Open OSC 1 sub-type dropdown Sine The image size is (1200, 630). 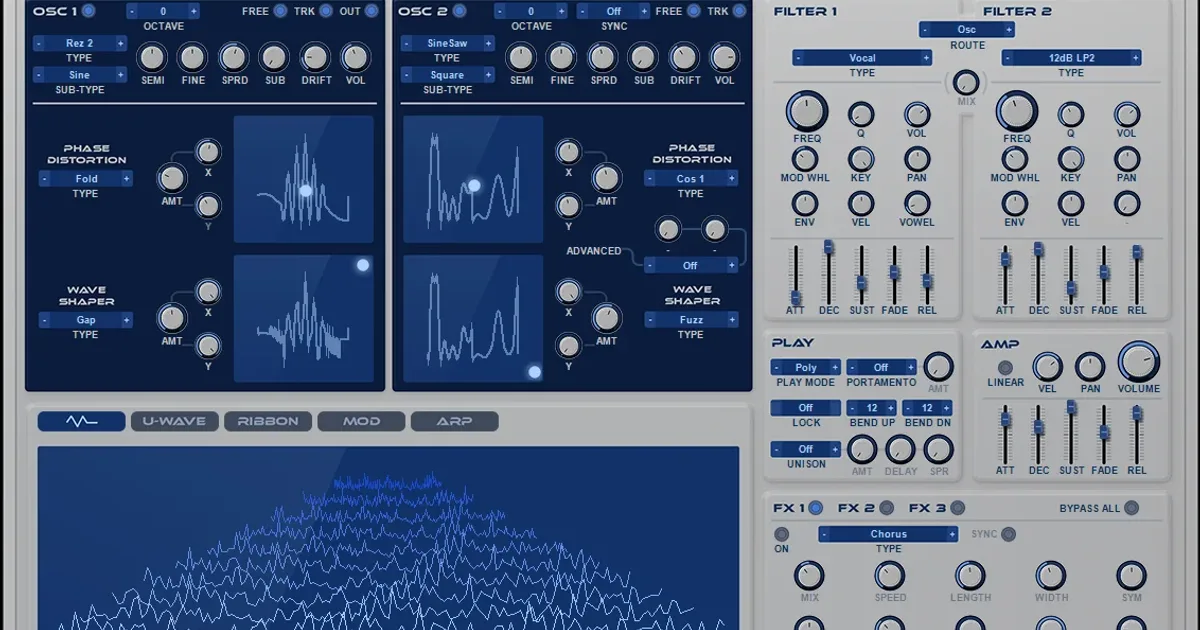80,75
